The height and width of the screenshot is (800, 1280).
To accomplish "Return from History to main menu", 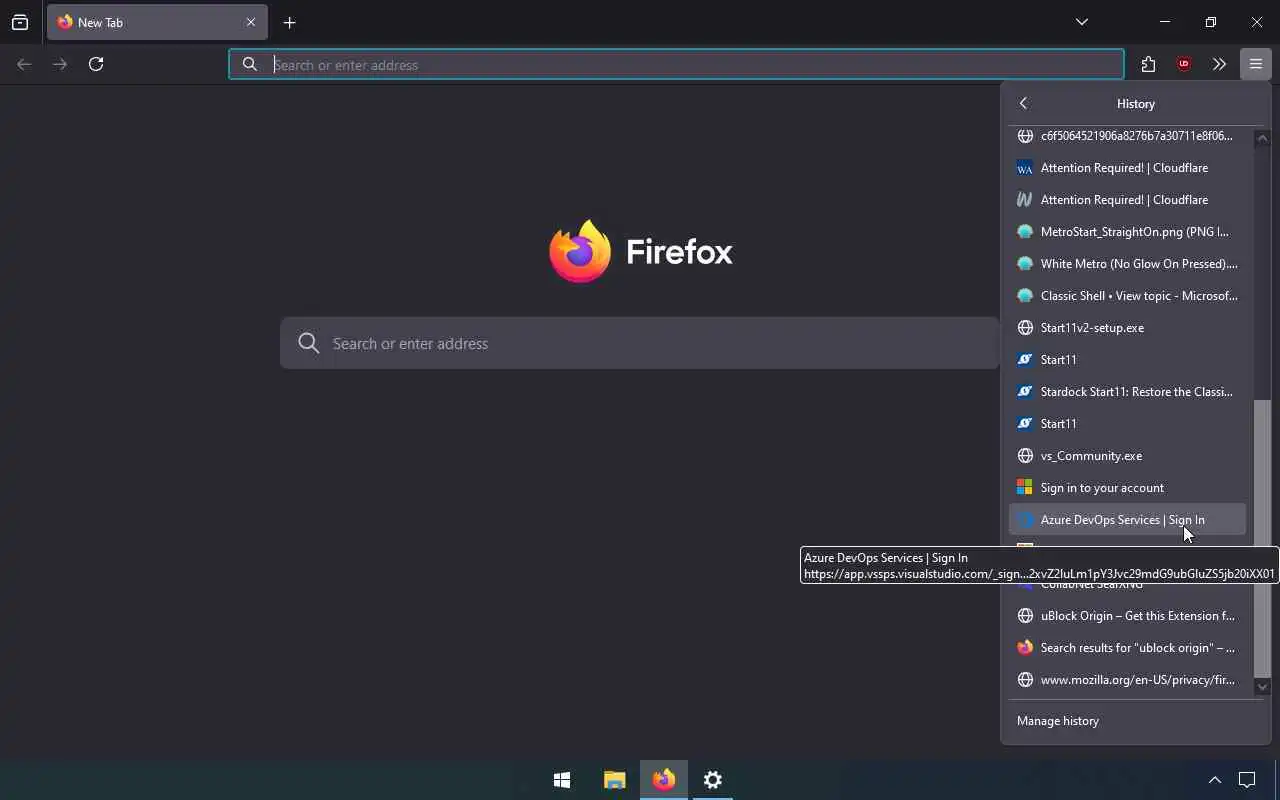I will 1023,103.
